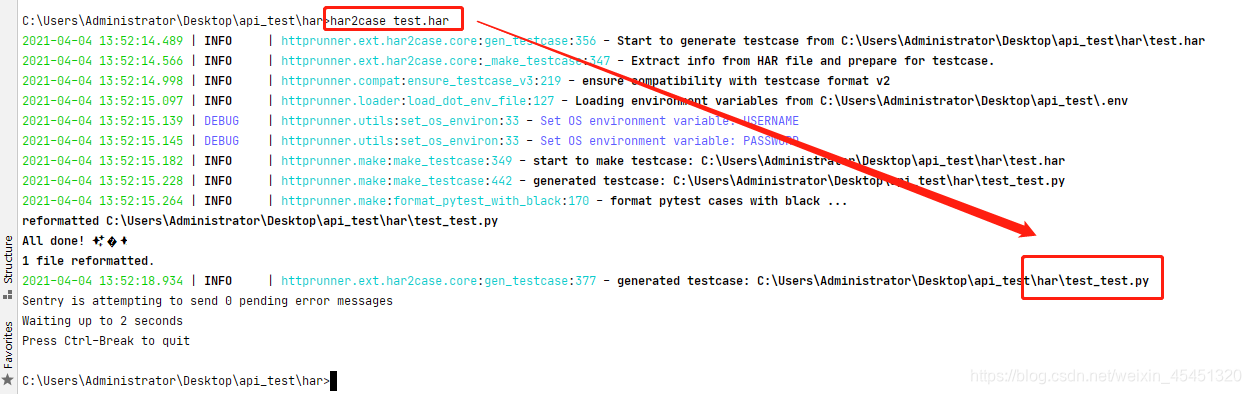The image size is (1251, 394).
Task: Click timestamp '2021-04-04 13:52:15.145'
Action: (103, 141)
